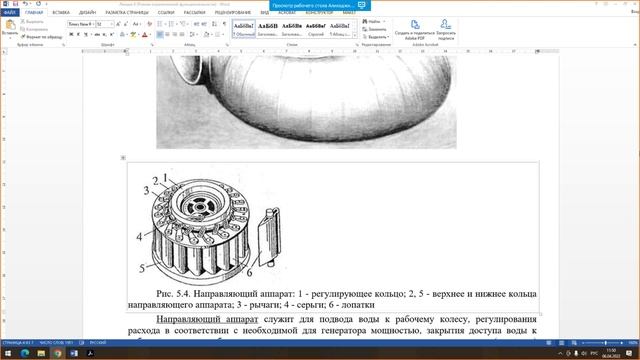Save document via Quick Access Toolbar

click(16, 4)
